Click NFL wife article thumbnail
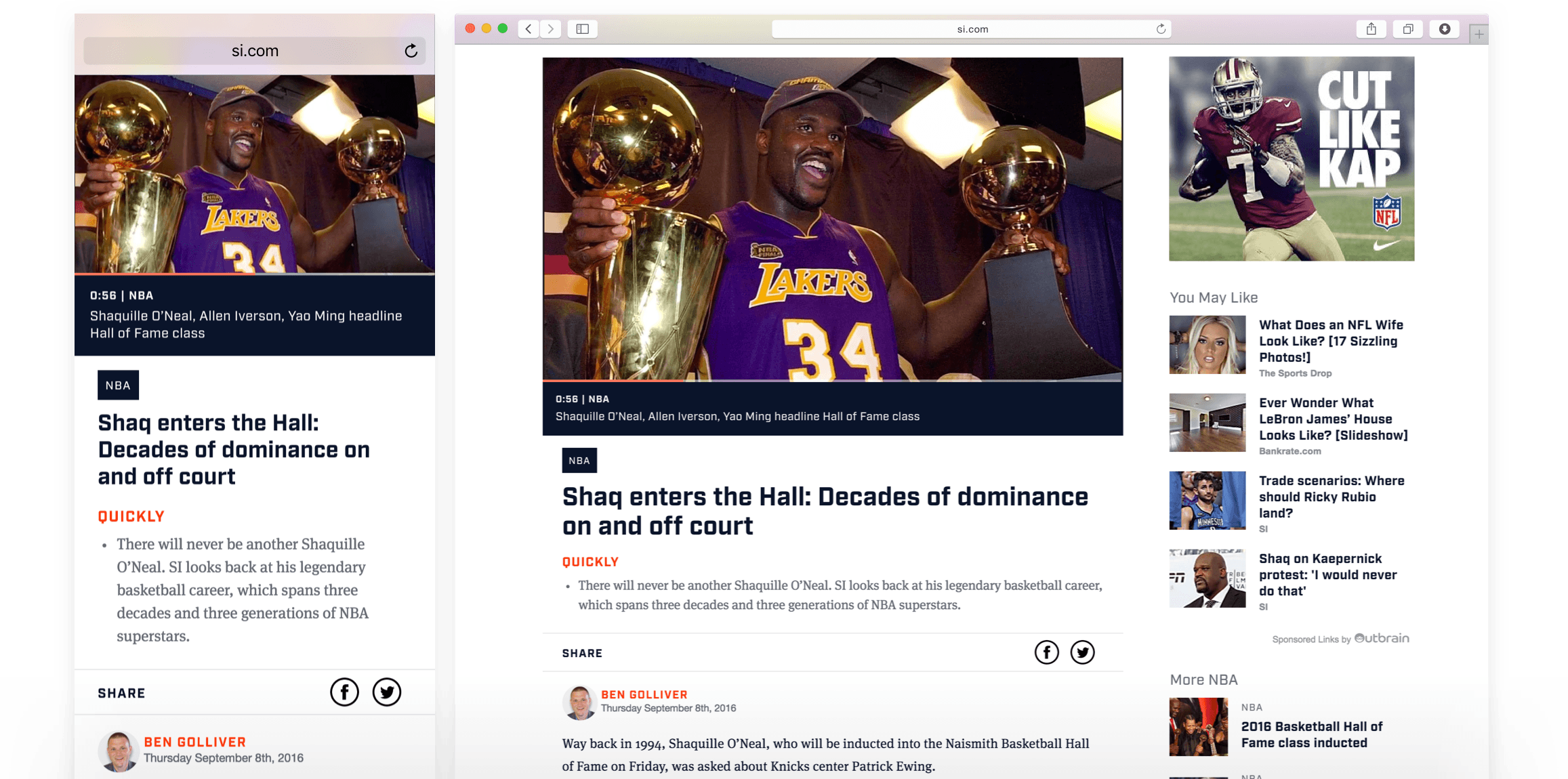This screenshot has width=1568, height=779. point(1207,344)
